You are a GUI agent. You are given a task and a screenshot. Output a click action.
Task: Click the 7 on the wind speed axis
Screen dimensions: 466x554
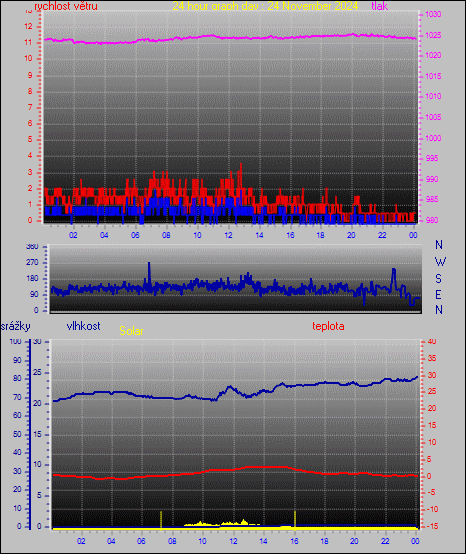coord(30,107)
